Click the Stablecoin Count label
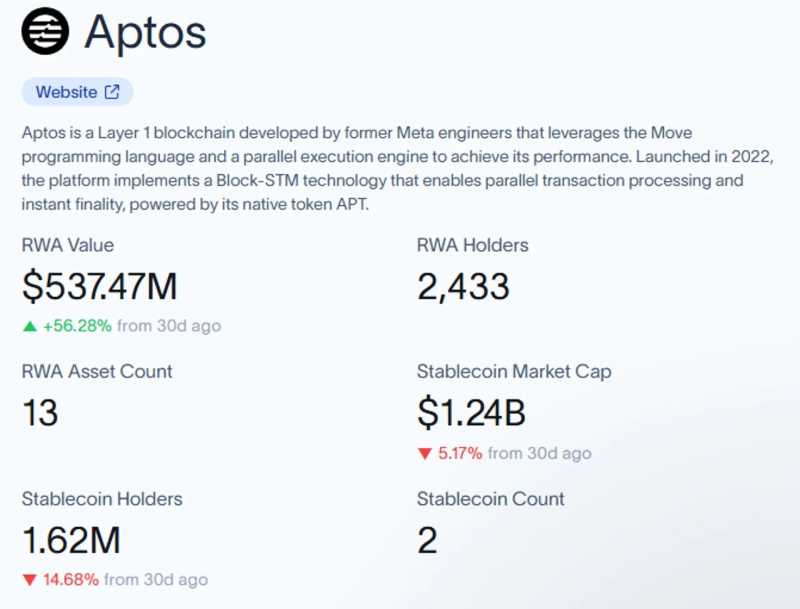800x609 pixels. (x=490, y=499)
